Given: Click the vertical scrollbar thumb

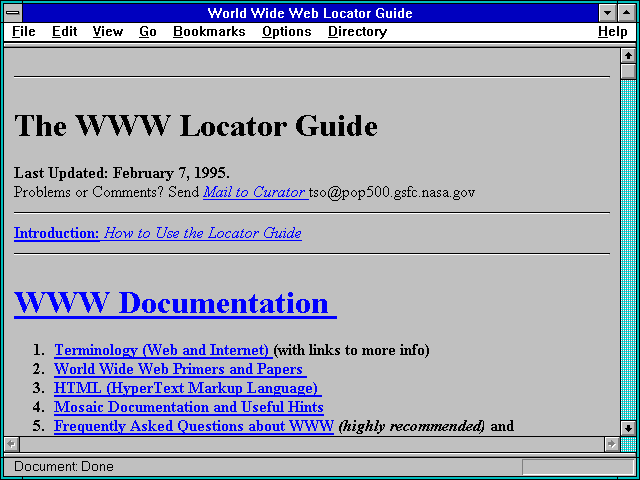Looking at the screenshot, I should (628, 71).
